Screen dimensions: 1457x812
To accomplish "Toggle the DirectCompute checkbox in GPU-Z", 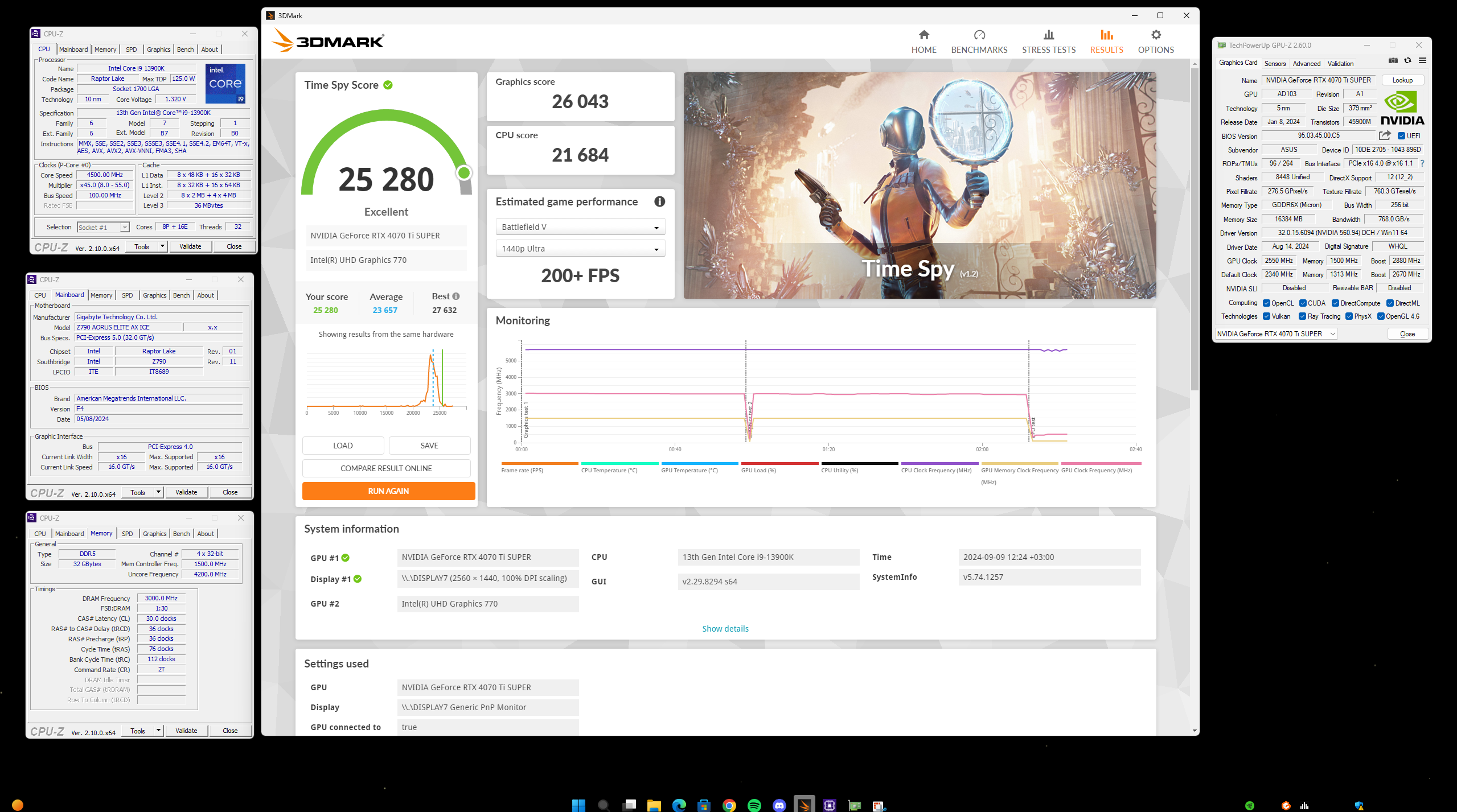I will [1335, 303].
